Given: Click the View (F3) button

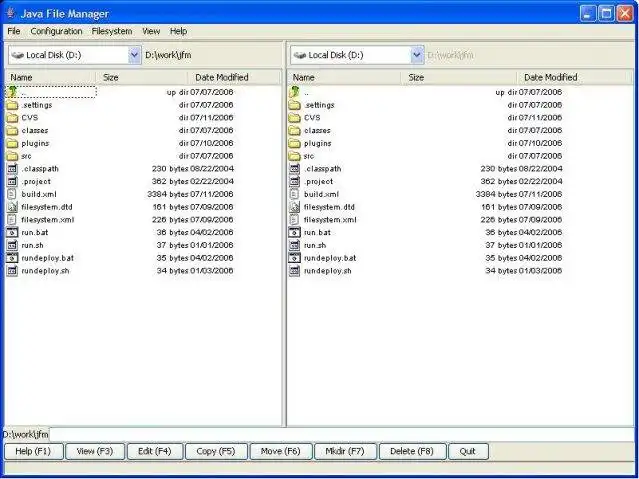Looking at the screenshot, I should click(x=95, y=451).
